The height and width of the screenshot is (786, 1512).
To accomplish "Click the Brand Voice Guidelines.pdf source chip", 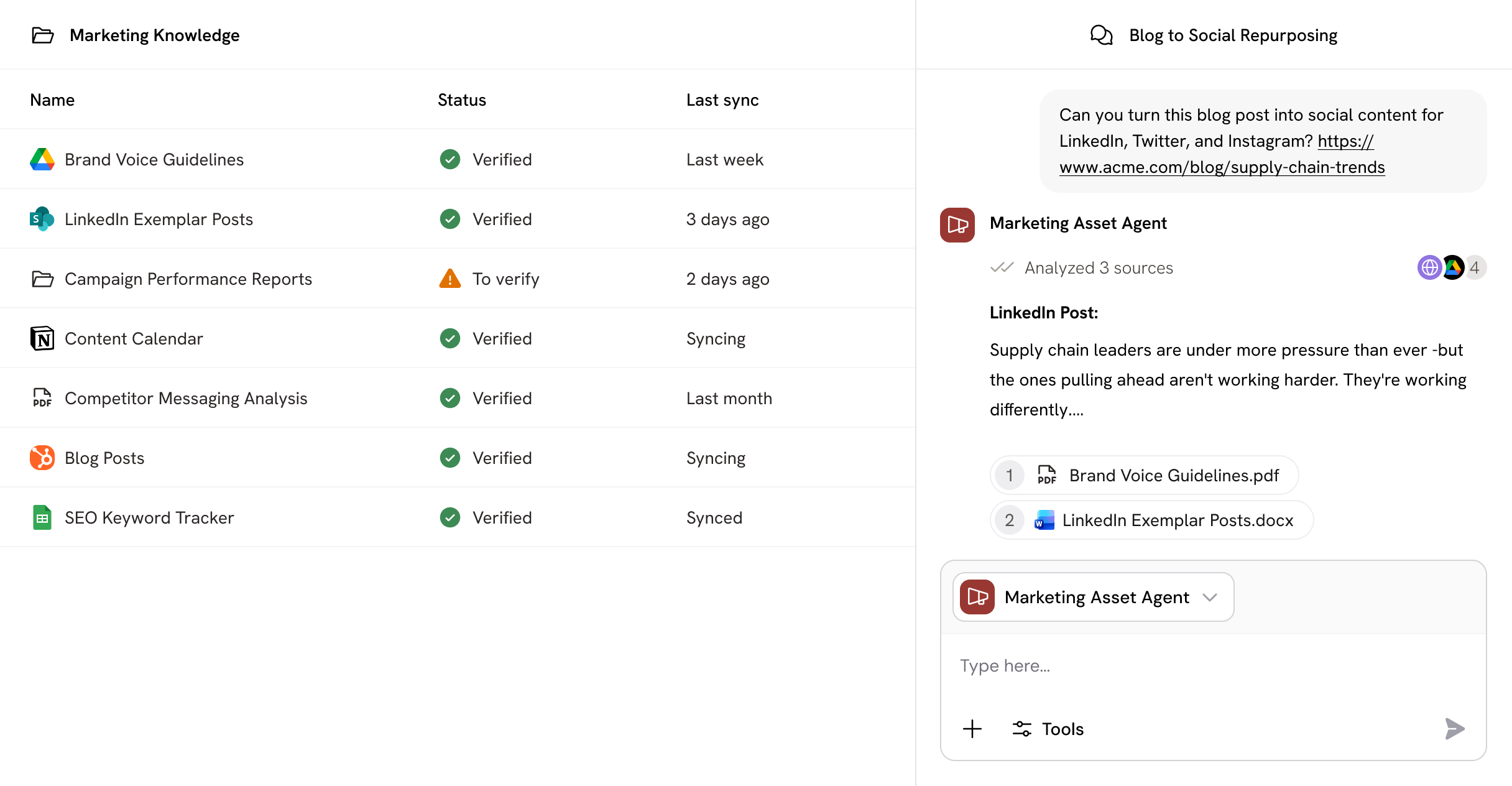I will (1143, 475).
